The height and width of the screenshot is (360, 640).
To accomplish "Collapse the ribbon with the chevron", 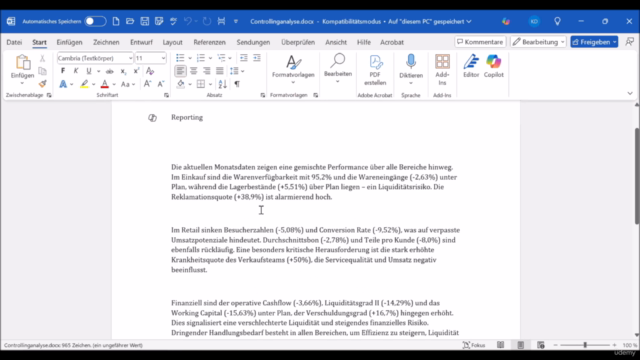I will point(630,93).
